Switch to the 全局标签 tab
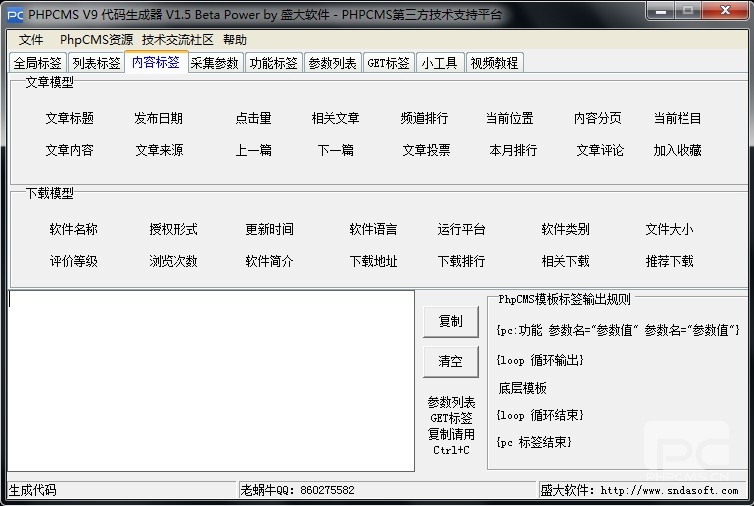The height and width of the screenshot is (506, 754). pyautogui.click(x=38, y=63)
